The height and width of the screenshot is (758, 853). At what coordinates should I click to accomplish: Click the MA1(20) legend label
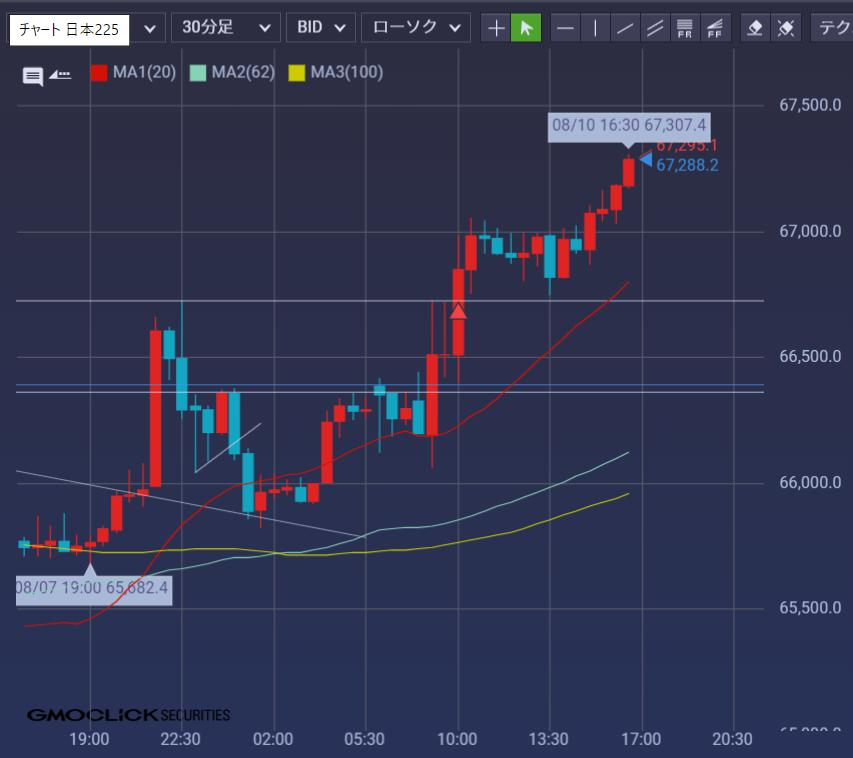pyautogui.click(x=144, y=72)
